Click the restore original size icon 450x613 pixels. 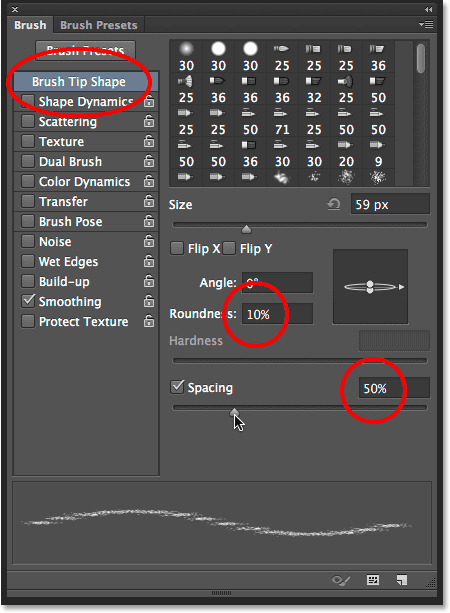(333, 204)
